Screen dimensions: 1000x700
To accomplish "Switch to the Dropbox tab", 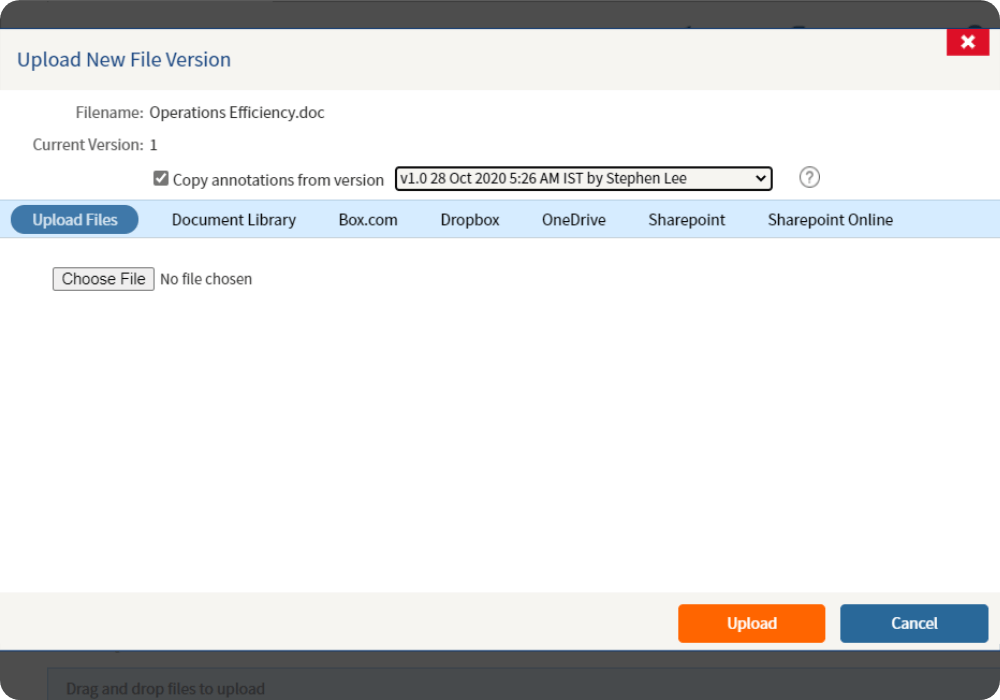I will click(470, 220).
